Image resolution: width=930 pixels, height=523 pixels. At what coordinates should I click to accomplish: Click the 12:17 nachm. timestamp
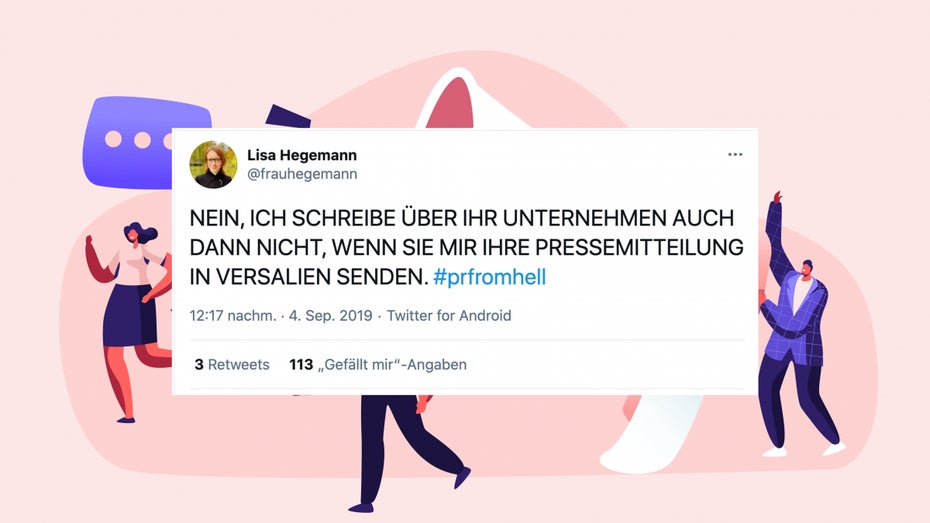coord(232,315)
